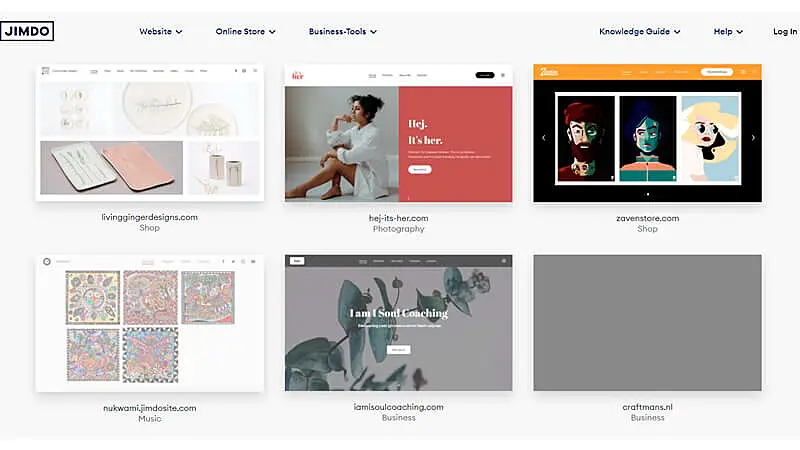
Task: Click the JIMDO logo
Action: (x=27, y=31)
